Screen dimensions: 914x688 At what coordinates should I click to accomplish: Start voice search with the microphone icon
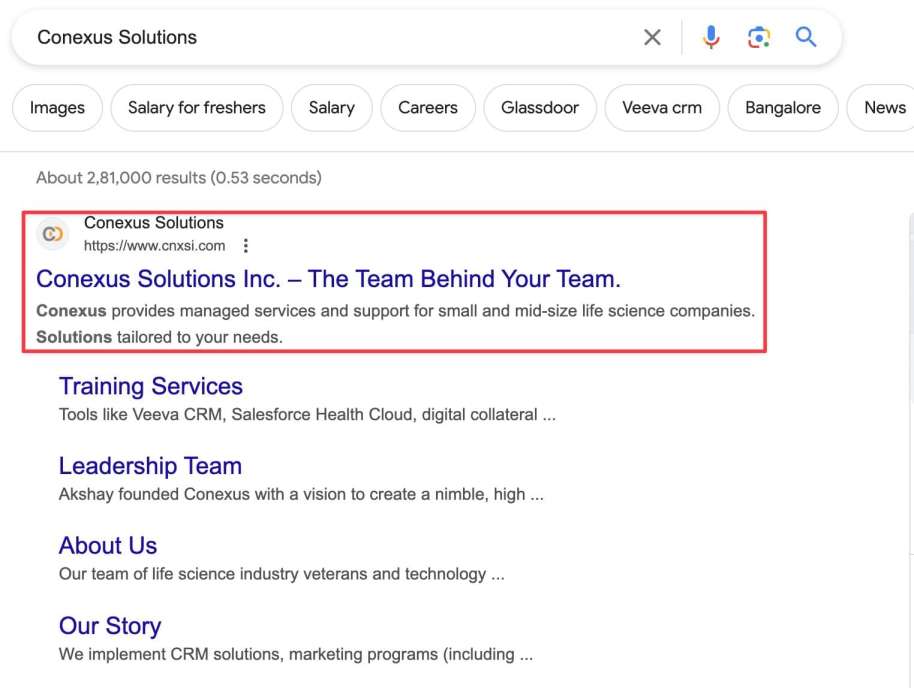(711, 37)
